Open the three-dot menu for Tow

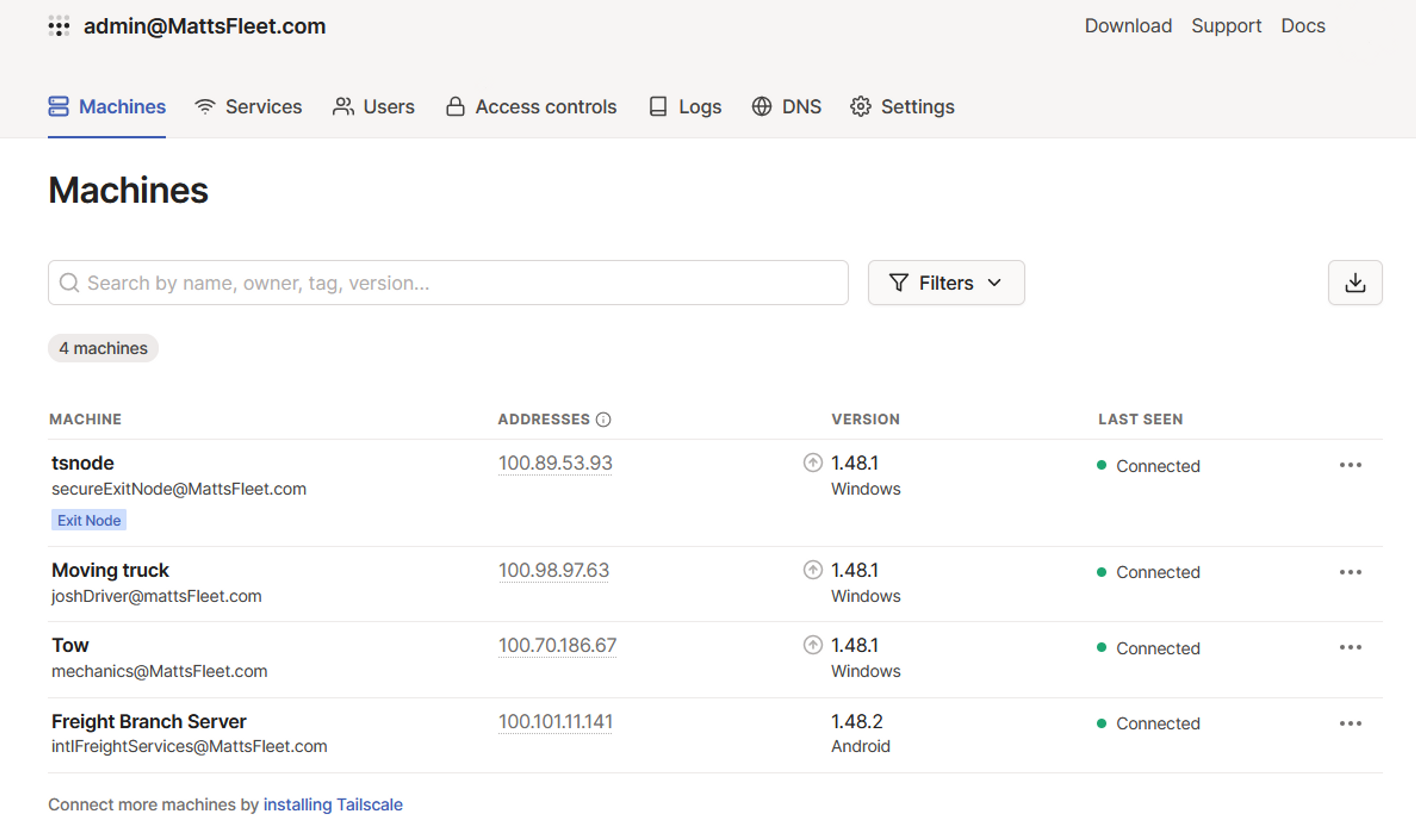(x=1350, y=647)
